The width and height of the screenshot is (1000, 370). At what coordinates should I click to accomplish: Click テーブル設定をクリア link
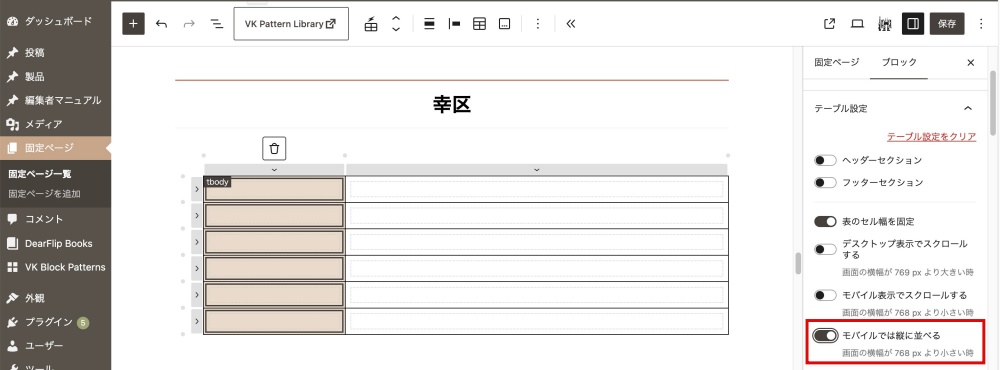pyautogui.click(x=931, y=137)
